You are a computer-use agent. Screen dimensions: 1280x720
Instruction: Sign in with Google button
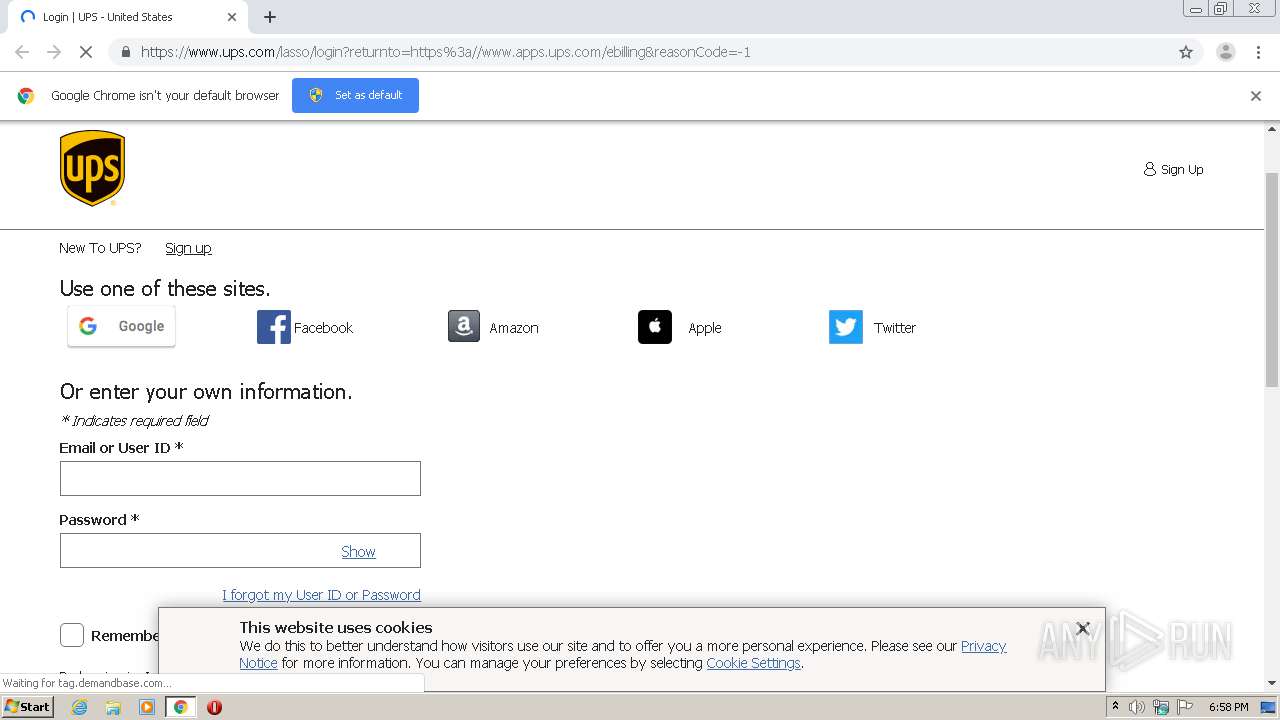(x=121, y=326)
